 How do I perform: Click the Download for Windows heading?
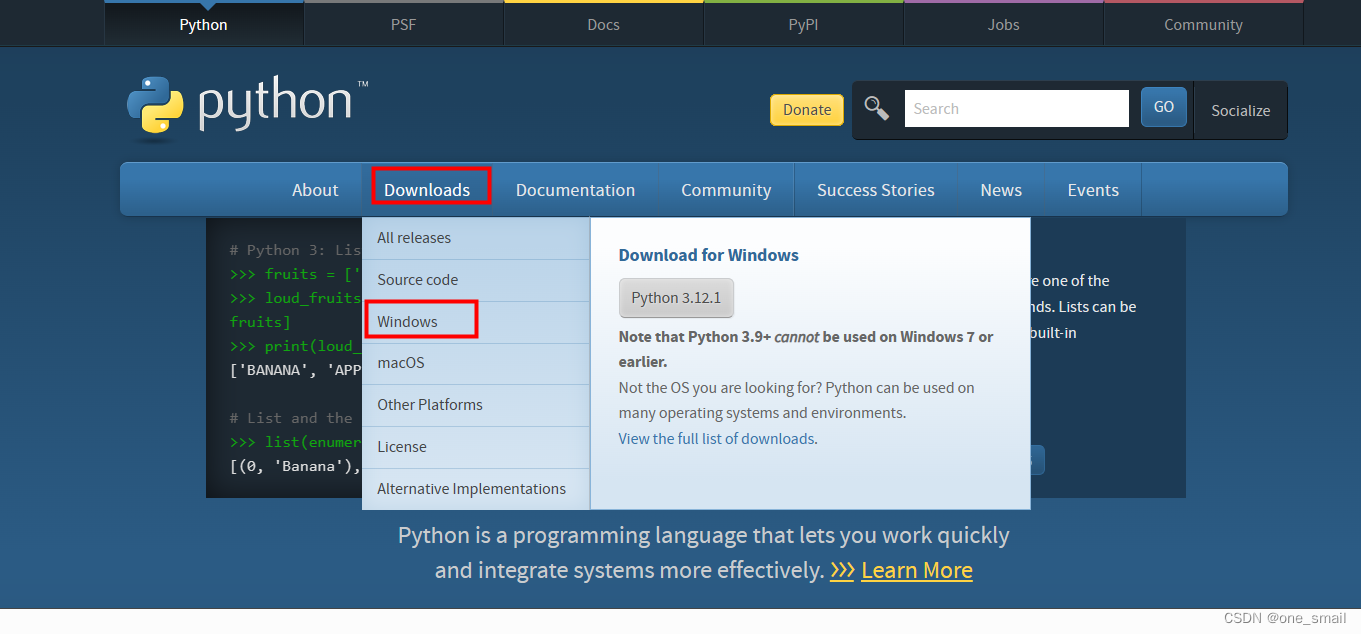(709, 255)
